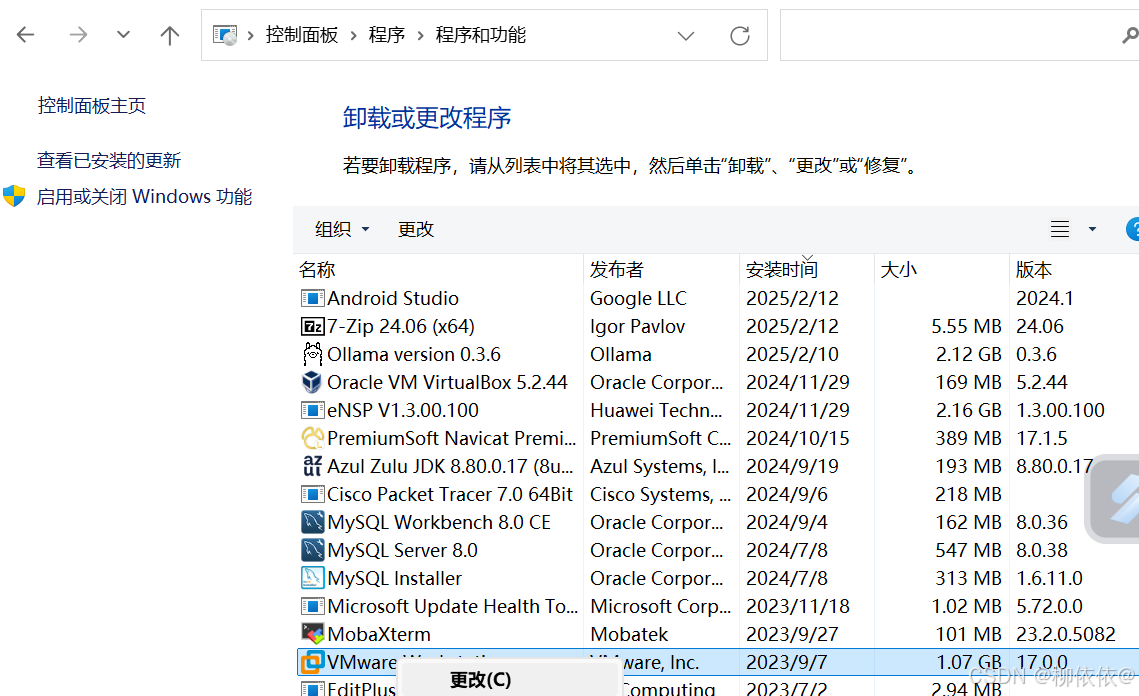Select MySQL Workbench 8.0 CE name

439,522
